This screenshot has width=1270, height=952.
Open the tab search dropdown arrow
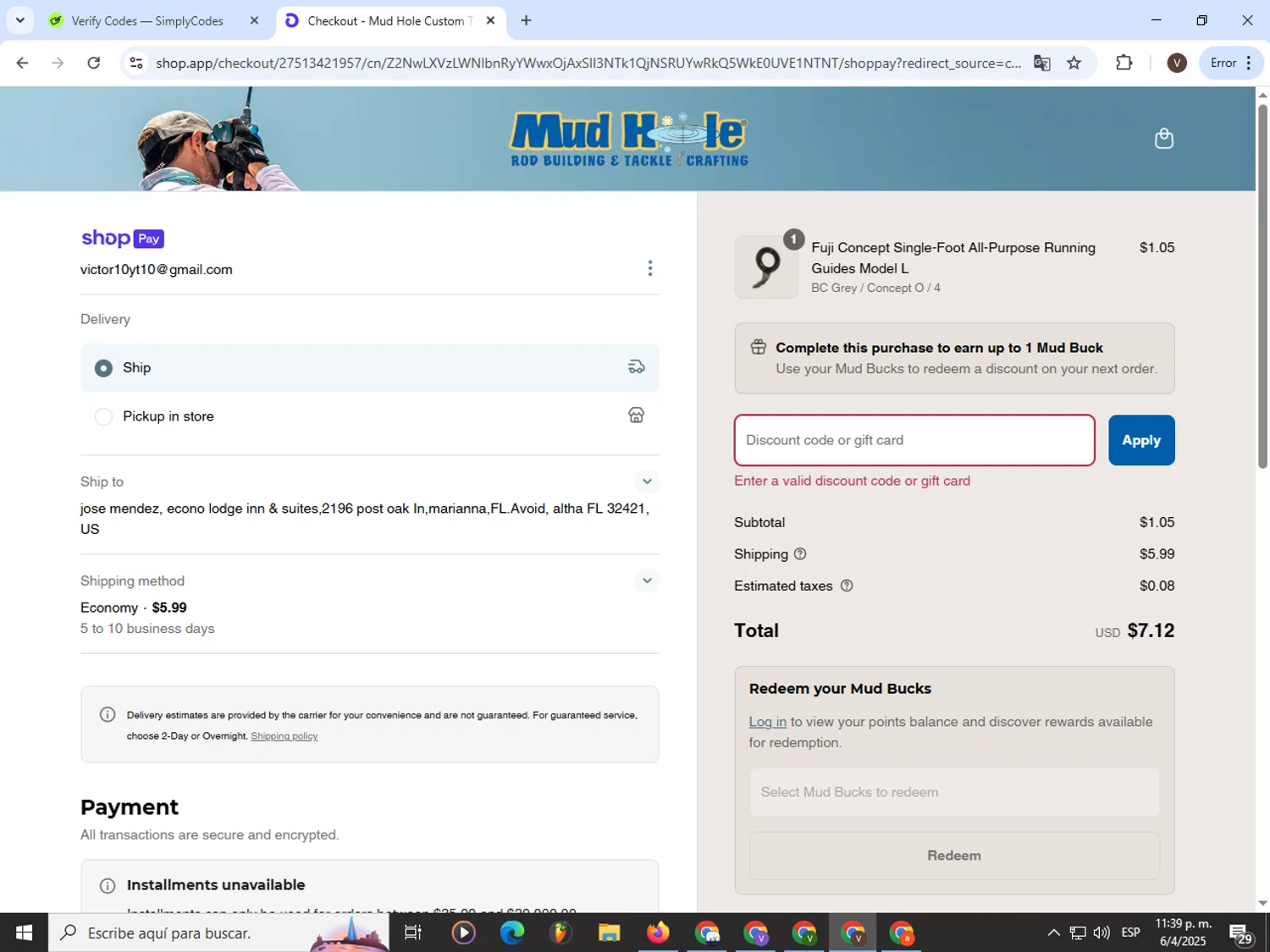[20, 20]
